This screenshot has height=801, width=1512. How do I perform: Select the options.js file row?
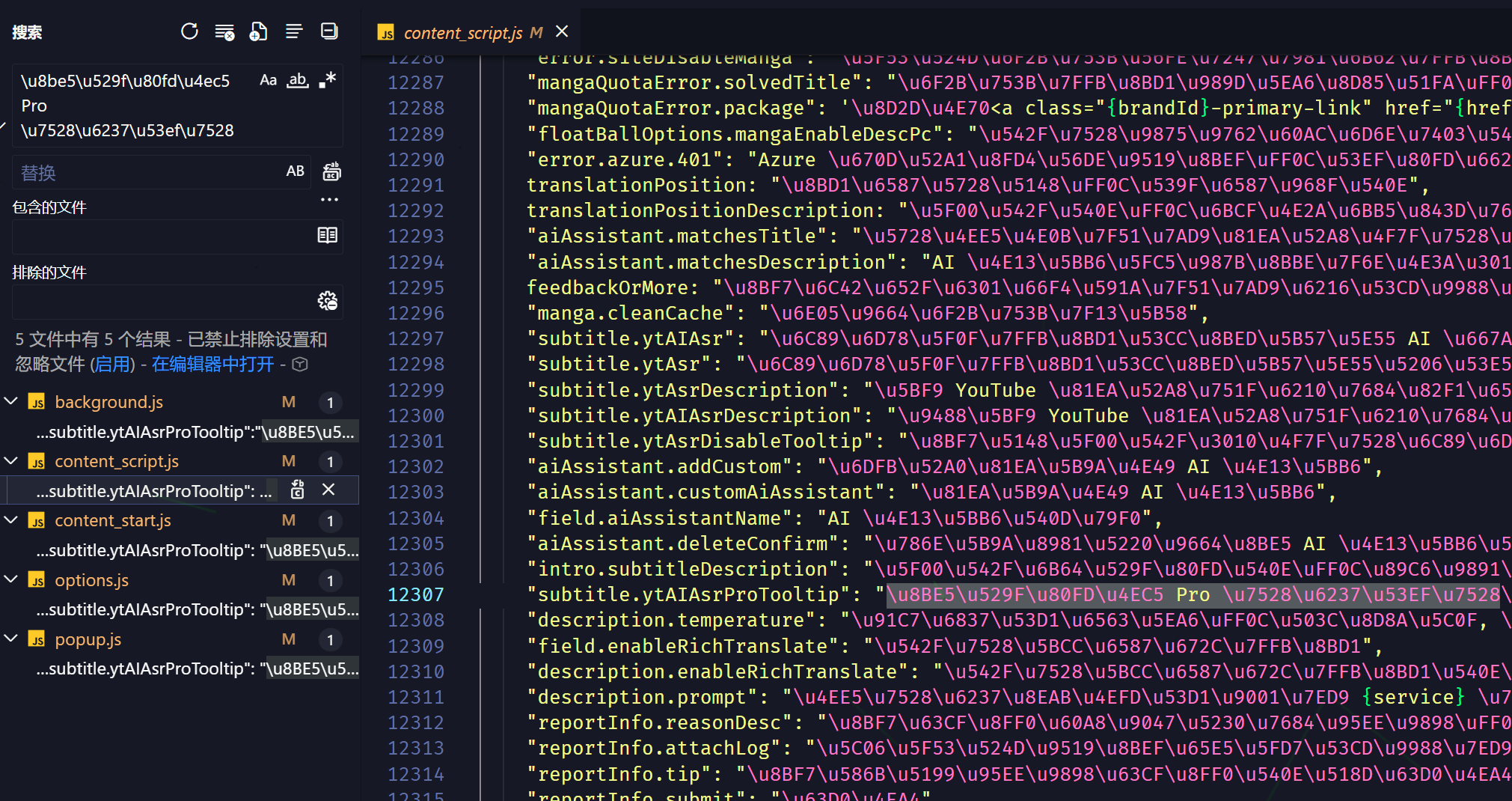pos(180,580)
